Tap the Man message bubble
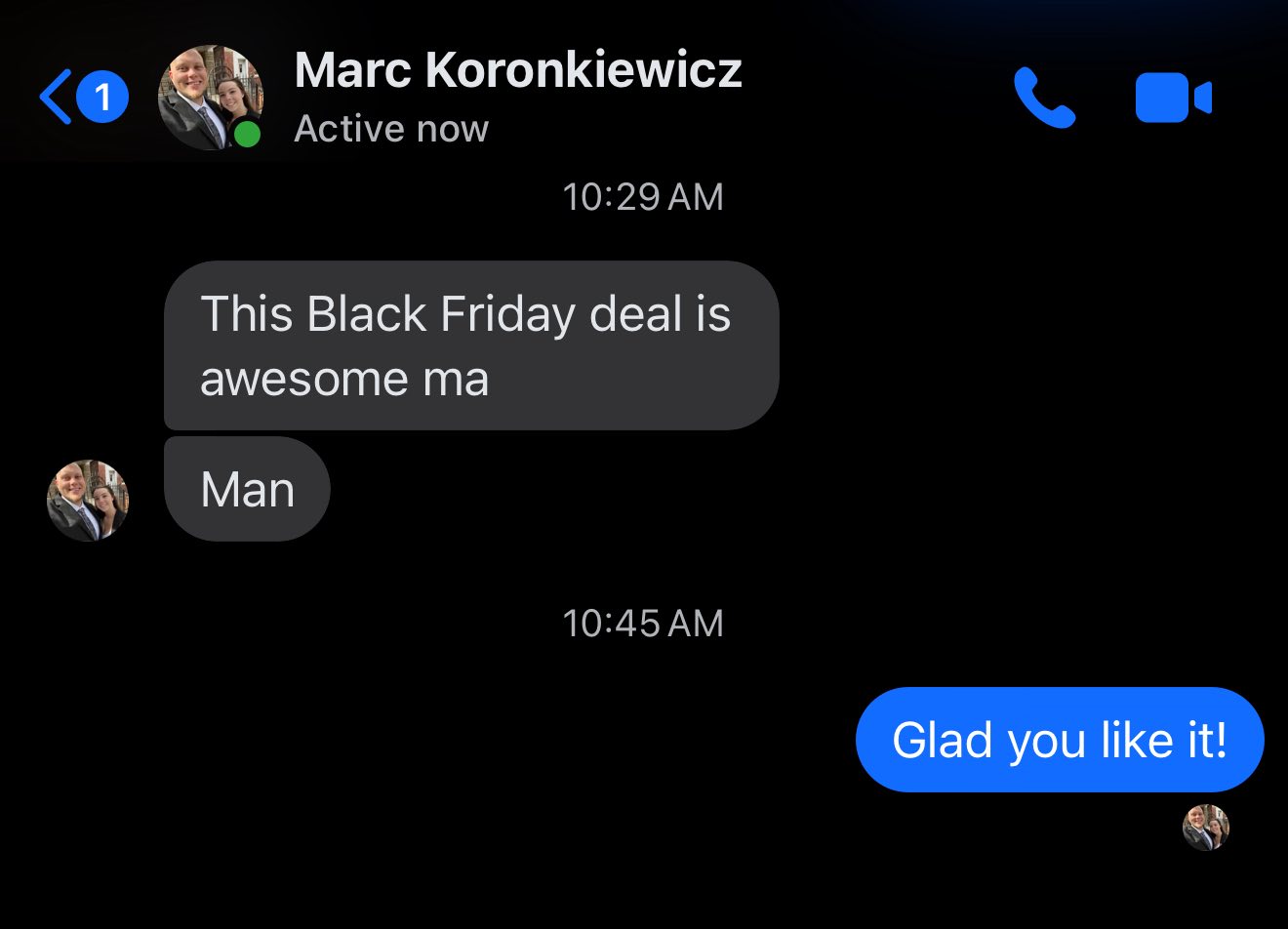The width and height of the screenshot is (1288, 929). [247, 489]
